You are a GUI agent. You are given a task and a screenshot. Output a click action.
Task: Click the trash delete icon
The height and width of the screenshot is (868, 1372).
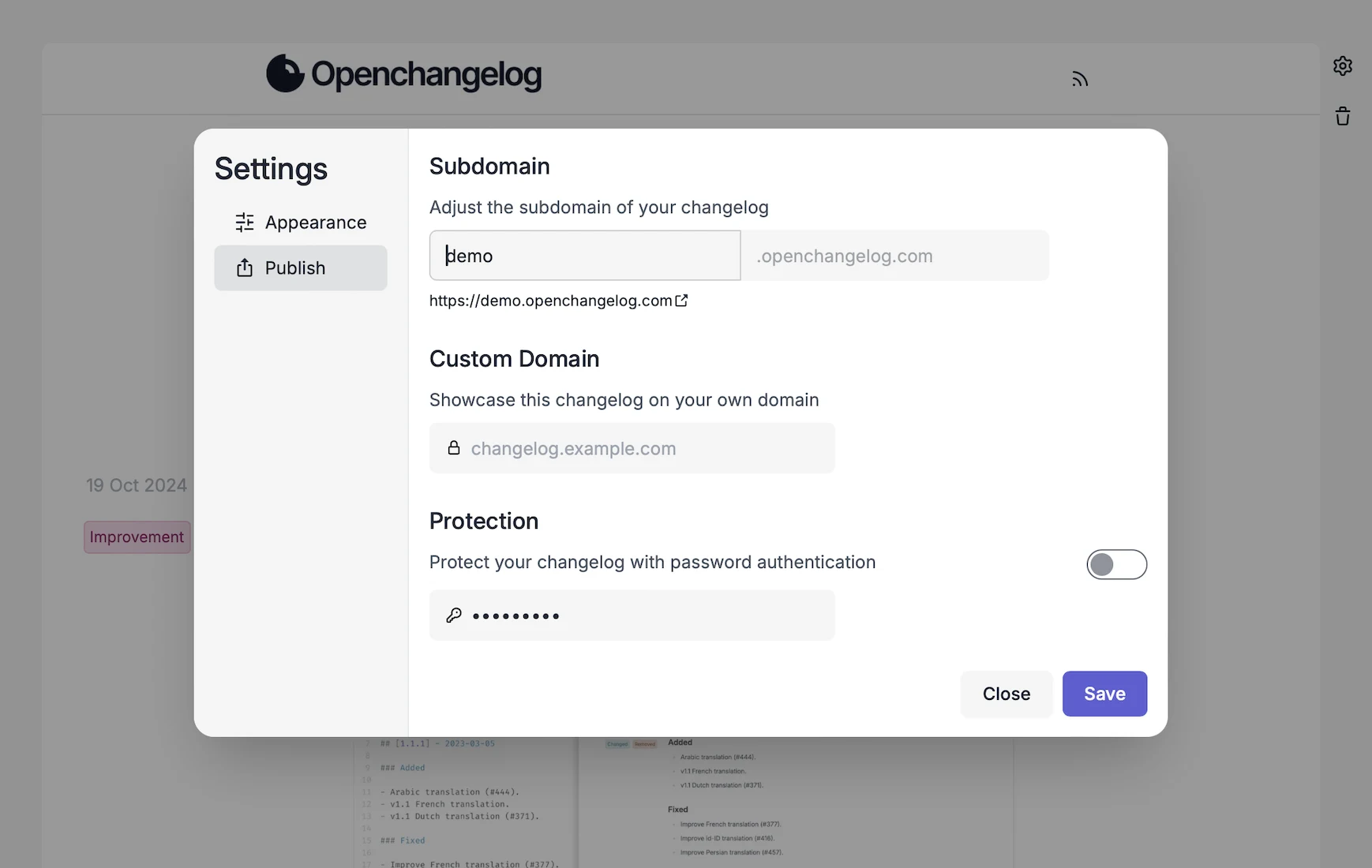[1342, 116]
